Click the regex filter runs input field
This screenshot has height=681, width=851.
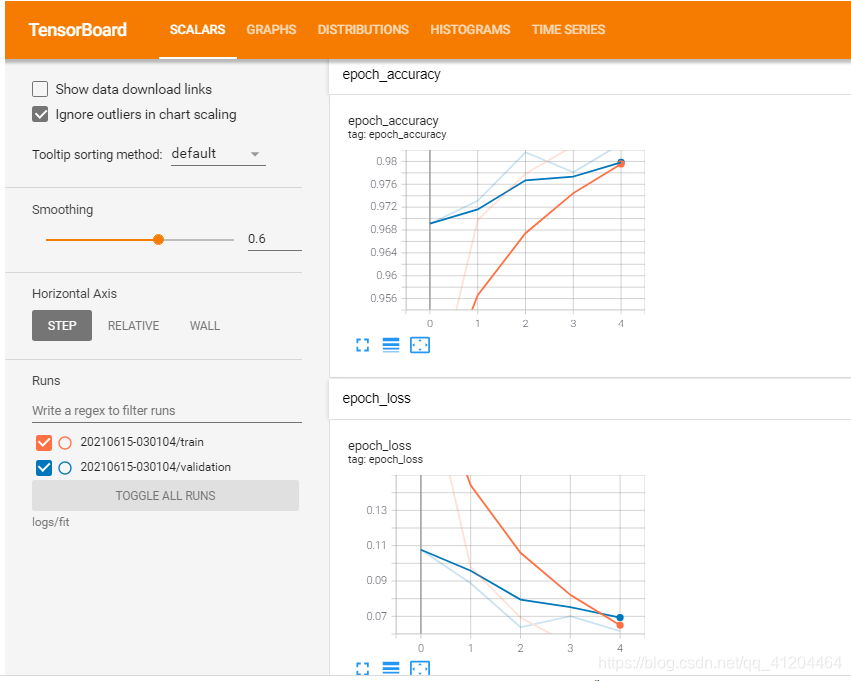coord(165,410)
